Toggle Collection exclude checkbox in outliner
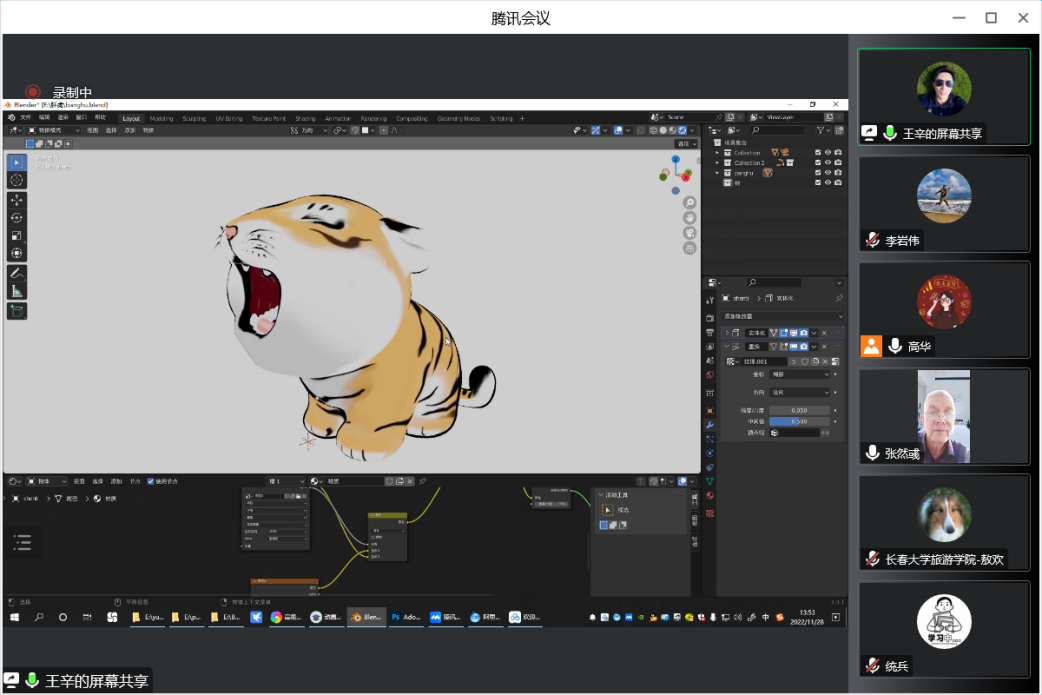Viewport: 1042px width, 695px height. tap(818, 152)
